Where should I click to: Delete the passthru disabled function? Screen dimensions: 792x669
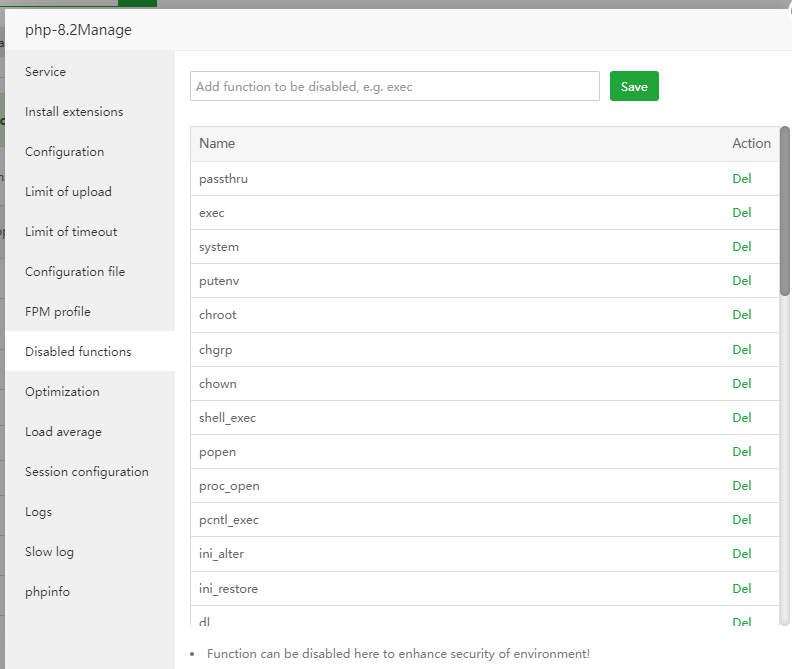741,179
